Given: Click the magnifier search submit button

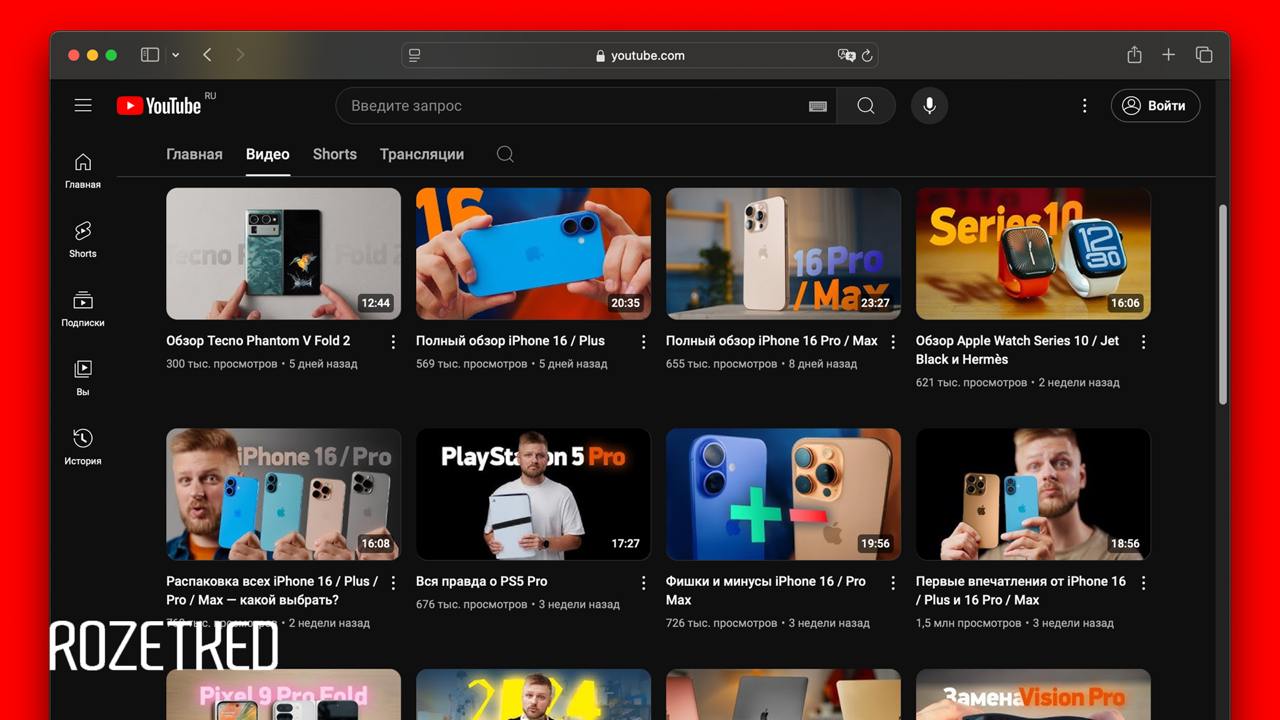Looking at the screenshot, I should click(x=866, y=106).
